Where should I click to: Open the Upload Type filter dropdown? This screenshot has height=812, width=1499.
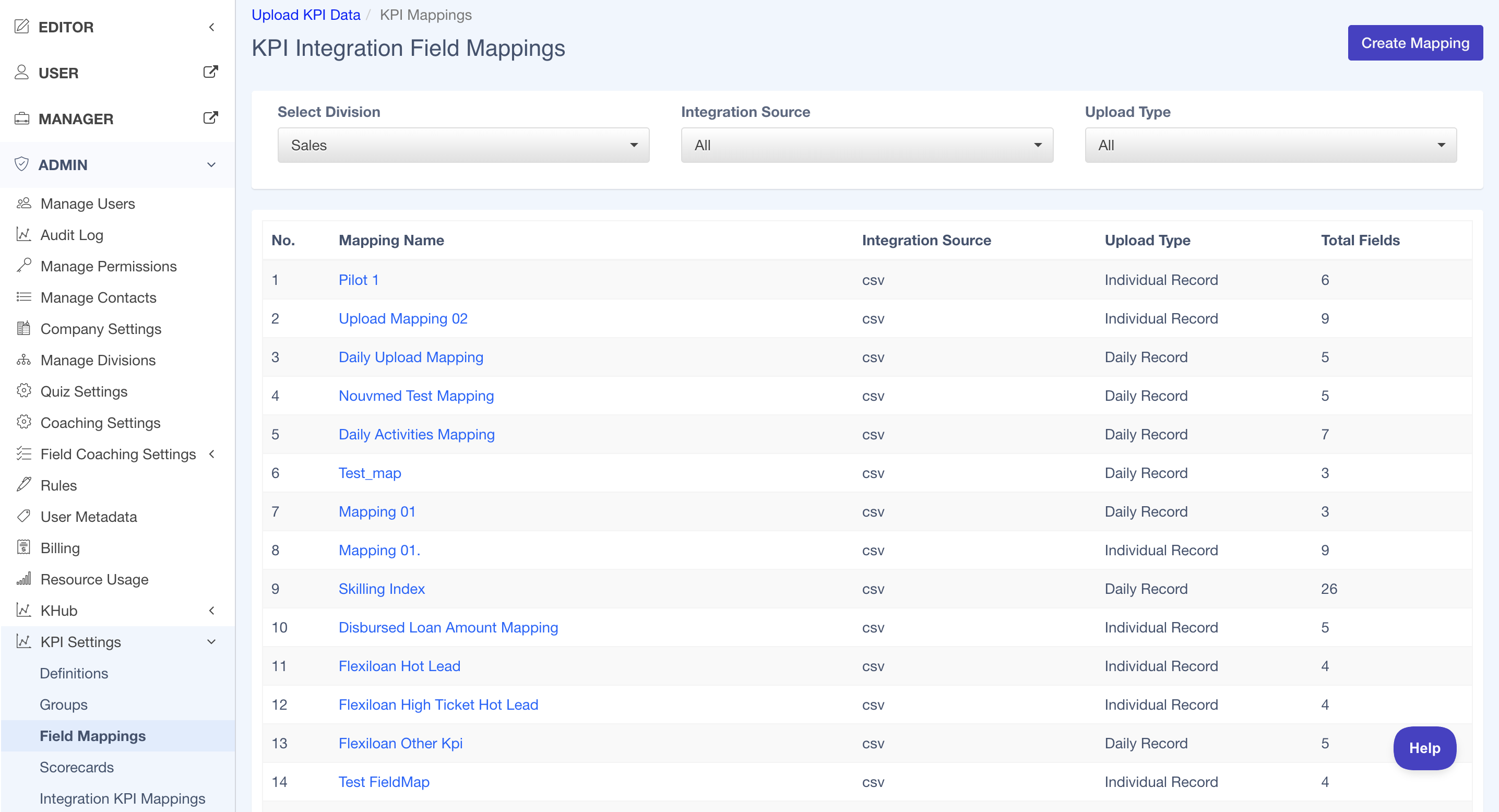[1270, 146]
